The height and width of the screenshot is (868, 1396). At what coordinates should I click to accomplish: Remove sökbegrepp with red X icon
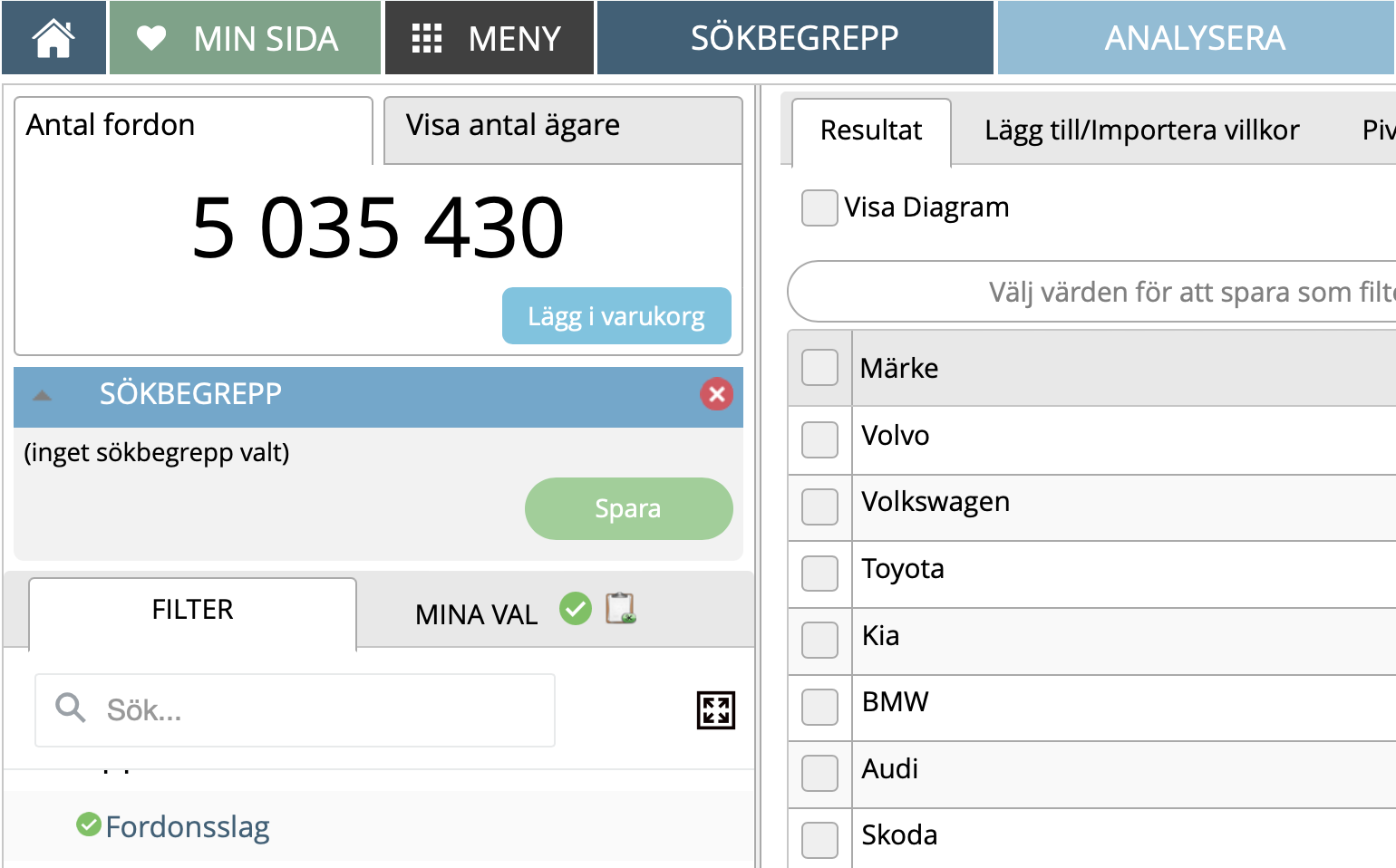click(x=716, y=394)
